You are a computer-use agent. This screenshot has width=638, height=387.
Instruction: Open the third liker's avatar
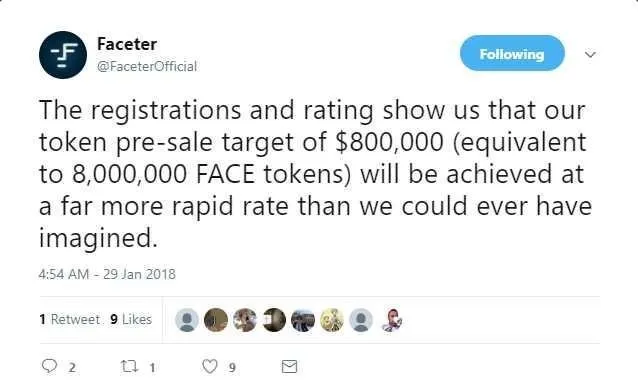[x=245, y=320]
